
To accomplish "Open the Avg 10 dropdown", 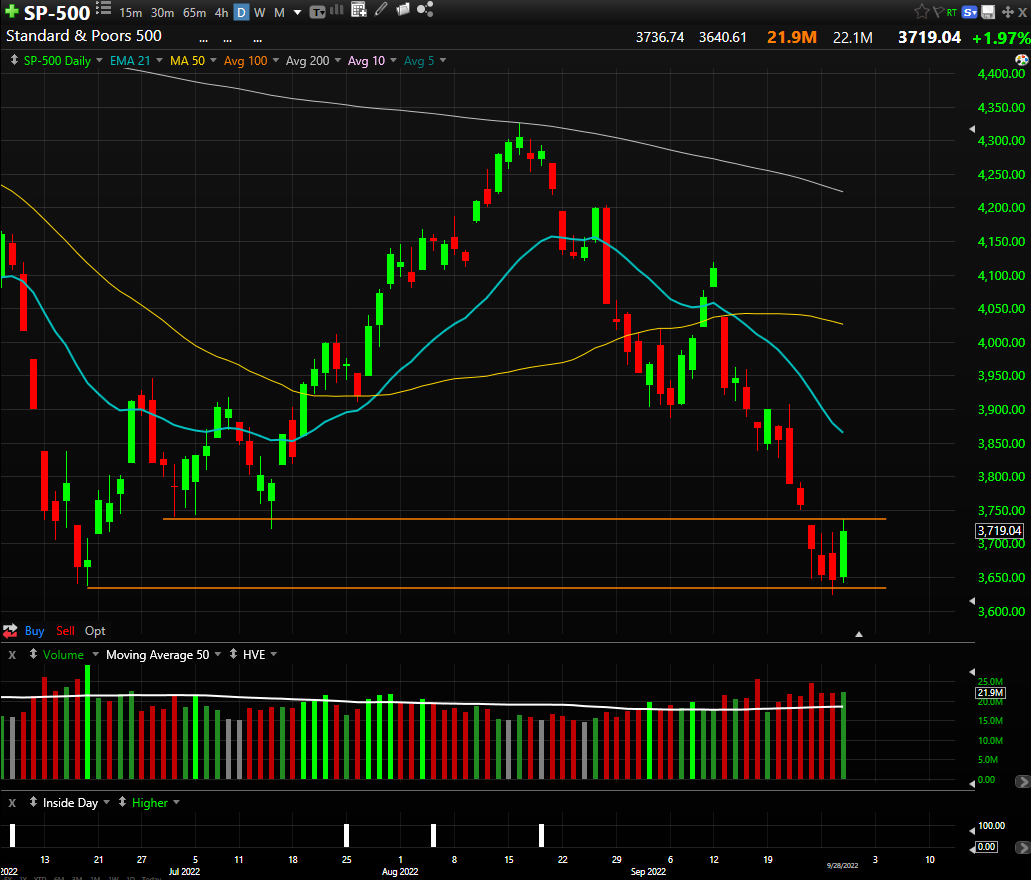I will click(393, 61).
